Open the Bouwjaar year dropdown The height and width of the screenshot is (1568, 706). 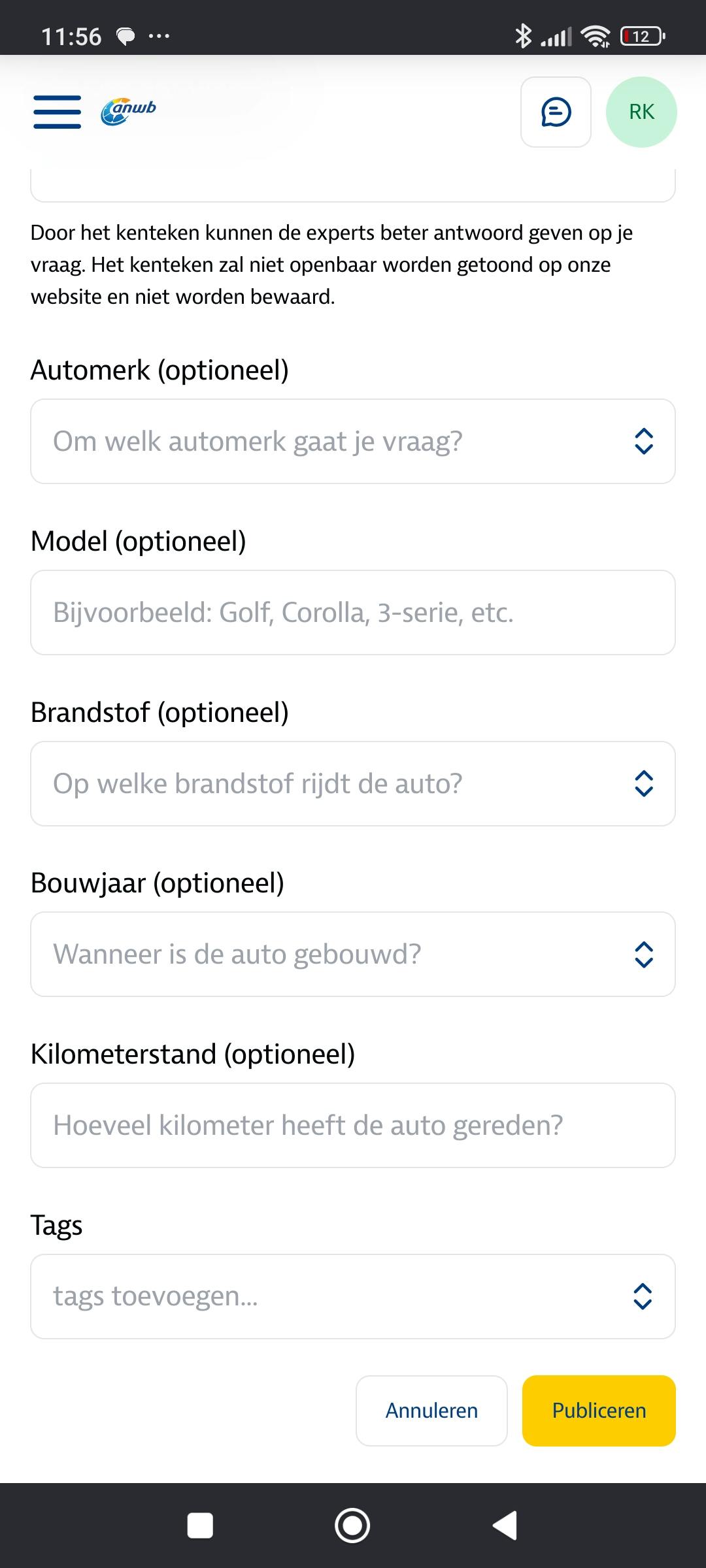coord(327,955)
